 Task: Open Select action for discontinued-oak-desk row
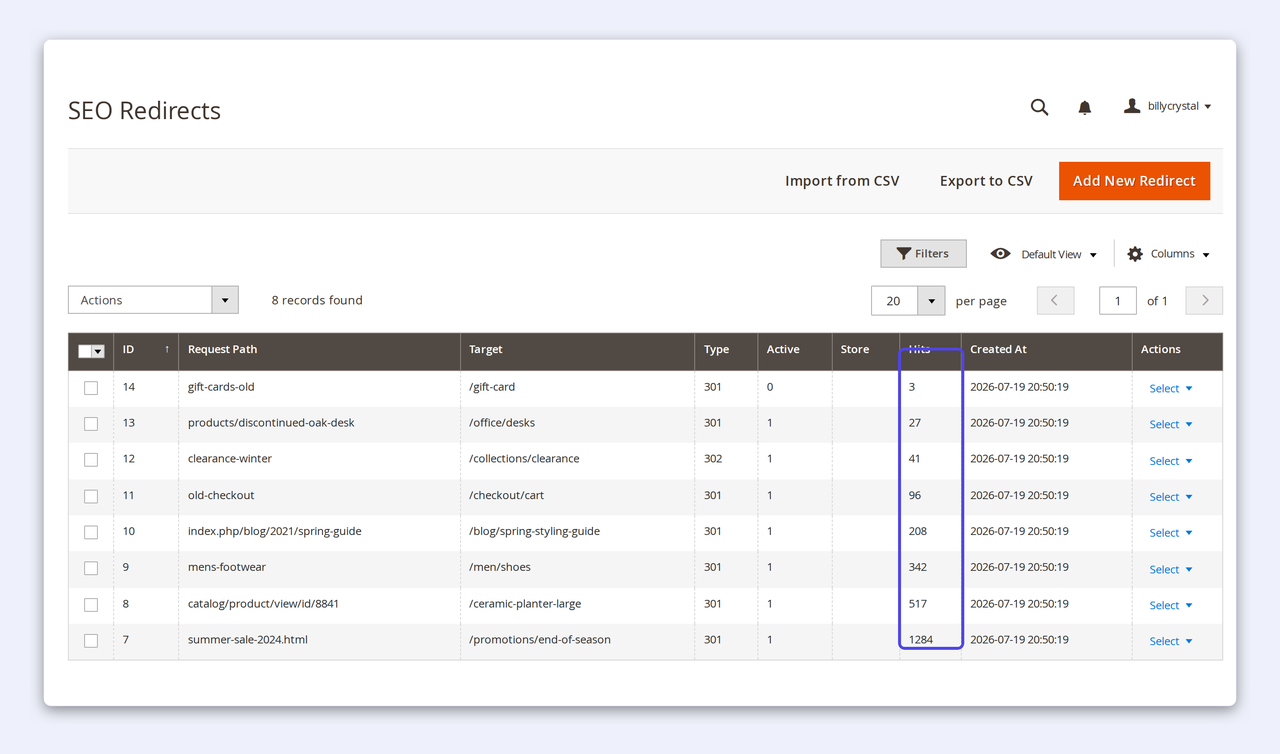point(1170,424)
